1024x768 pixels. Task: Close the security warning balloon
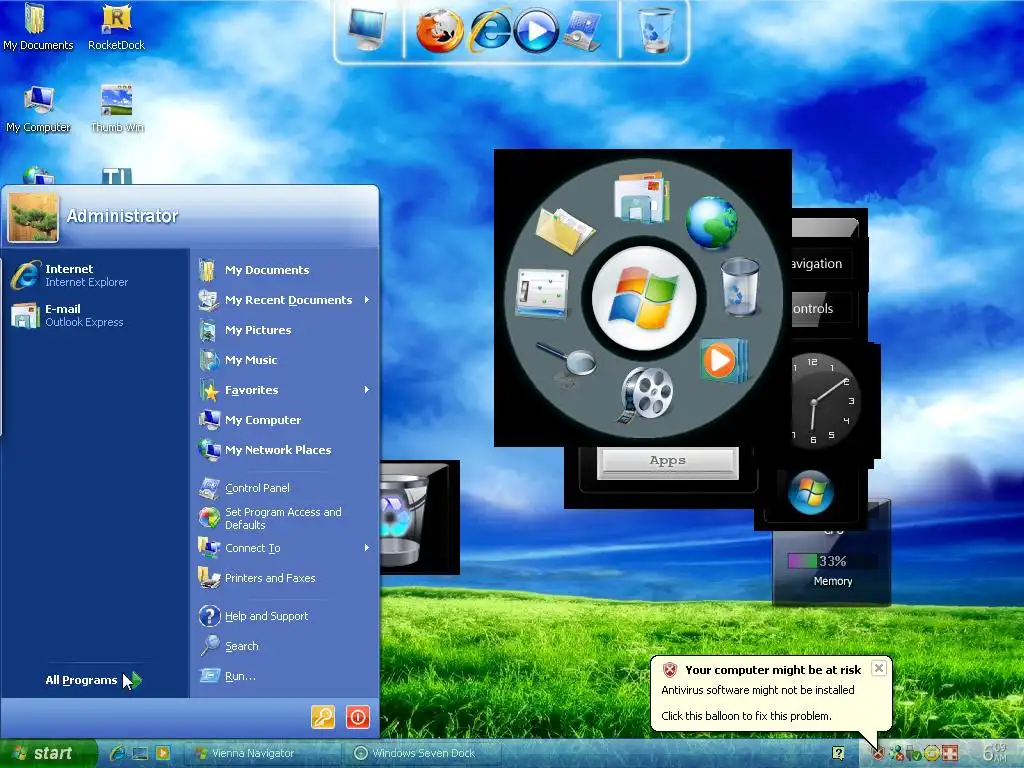pyautogui.click(x=879, y=668)
